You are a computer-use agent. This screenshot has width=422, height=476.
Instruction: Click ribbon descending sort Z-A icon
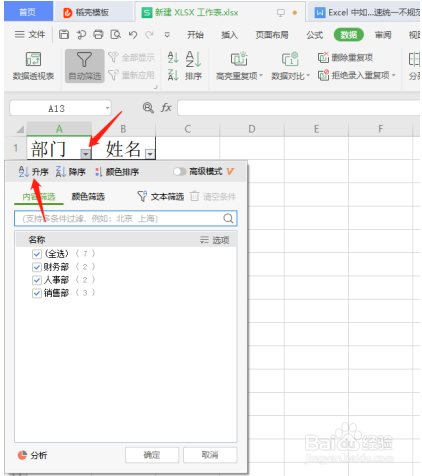point(173,75)
